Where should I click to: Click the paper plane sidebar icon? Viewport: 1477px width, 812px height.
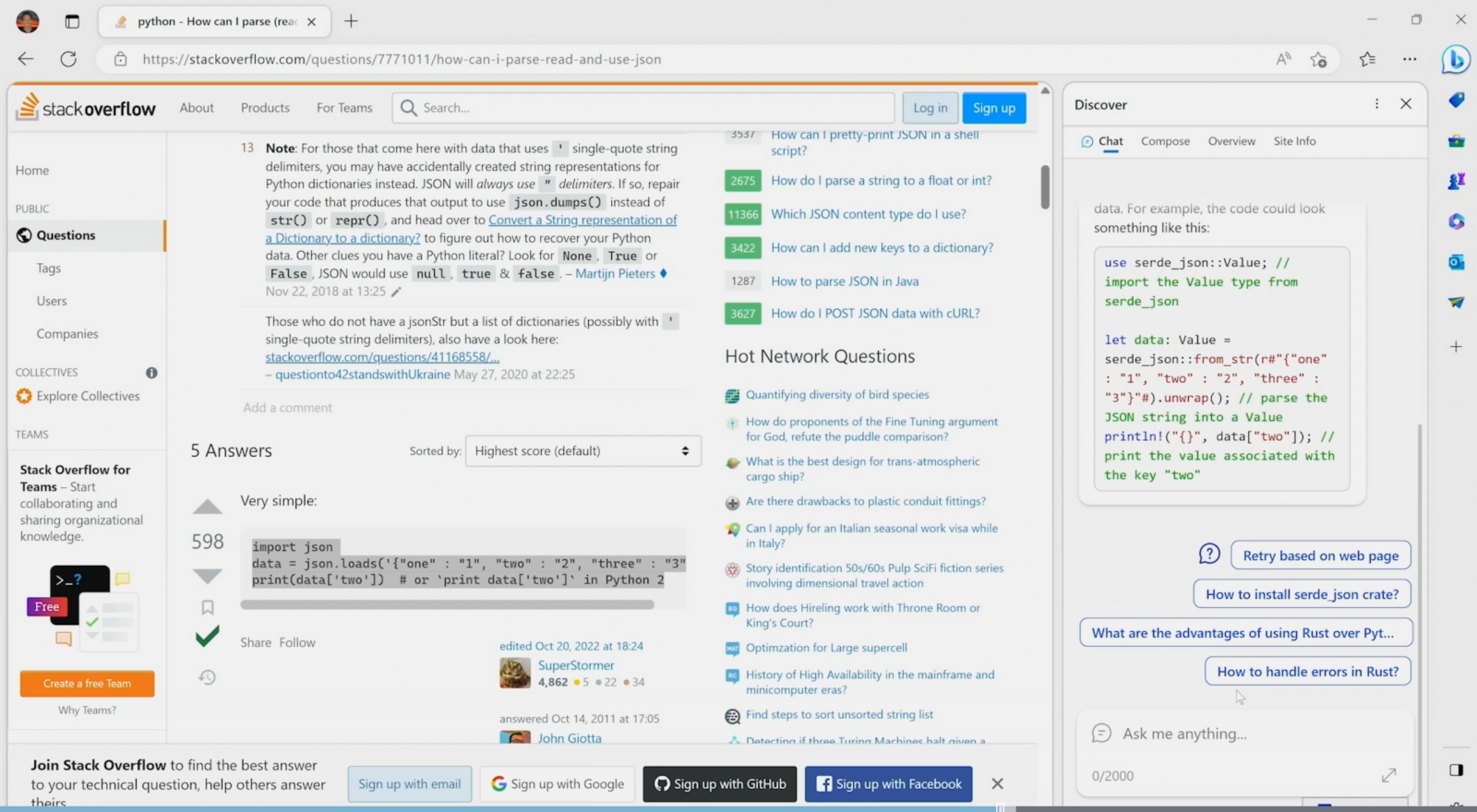1456,303
